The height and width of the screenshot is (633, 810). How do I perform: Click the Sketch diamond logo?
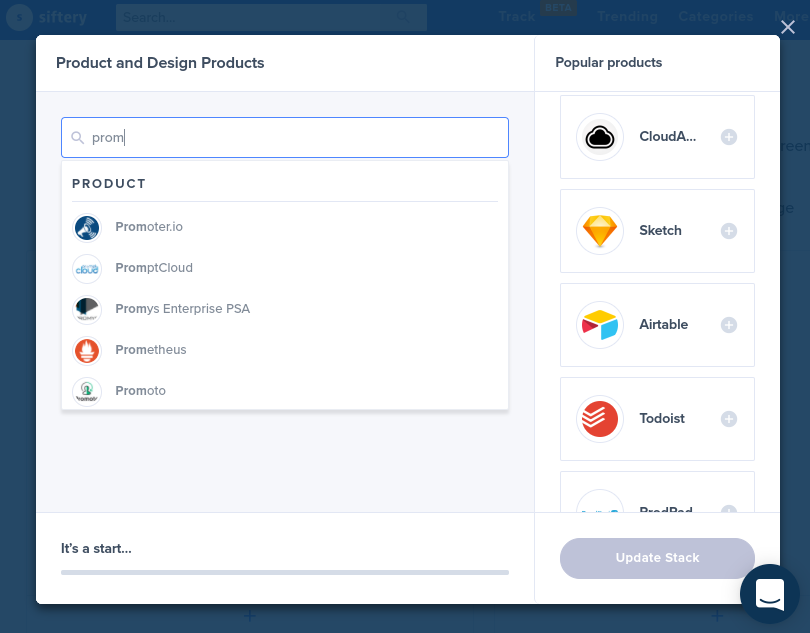[600, 231]
